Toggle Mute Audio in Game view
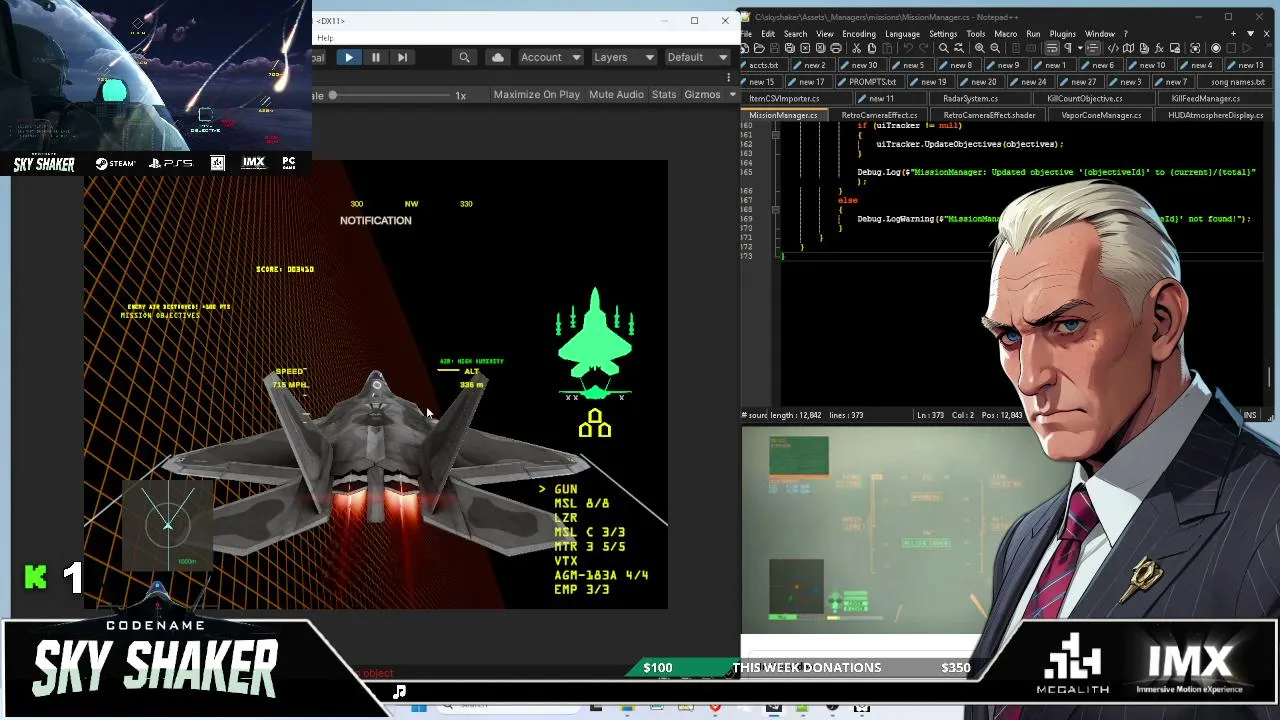 [616, 95]
